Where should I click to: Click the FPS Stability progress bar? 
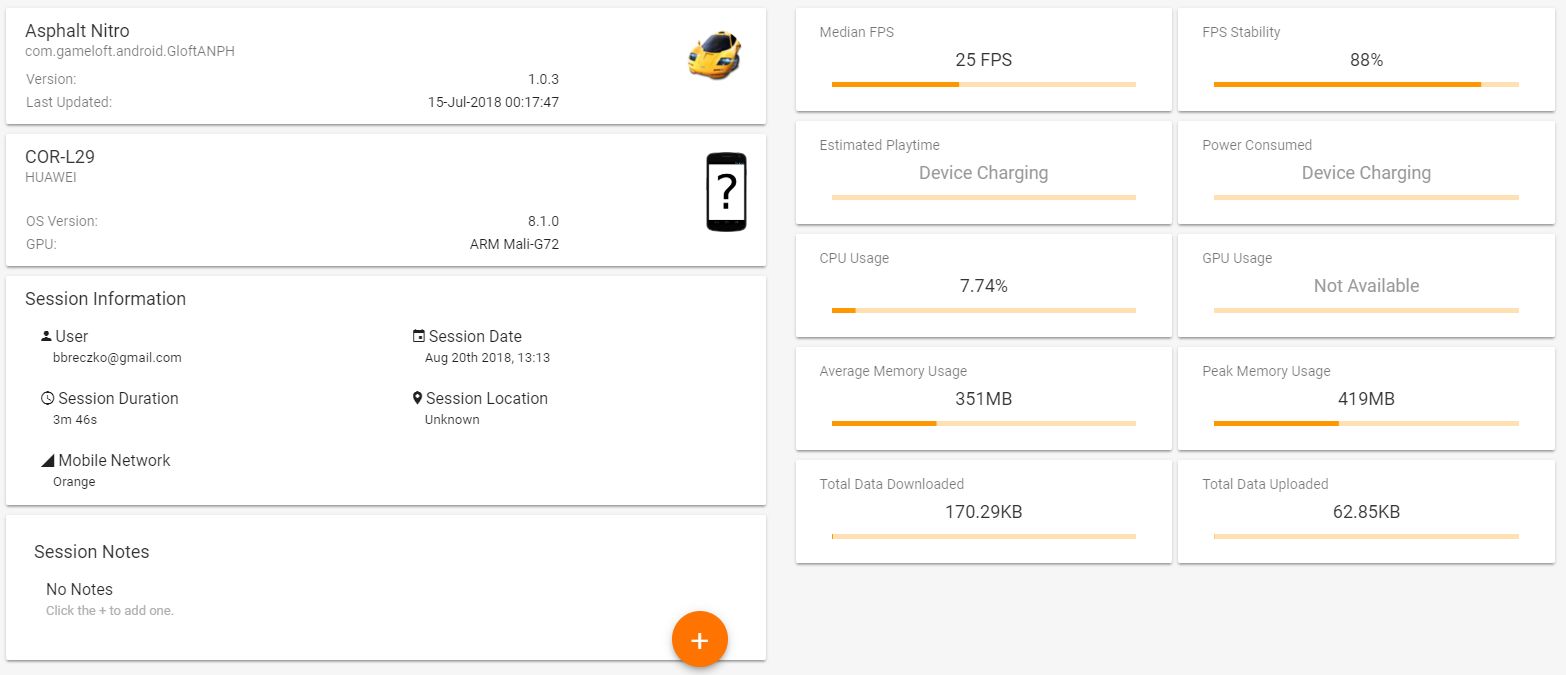1366,85
